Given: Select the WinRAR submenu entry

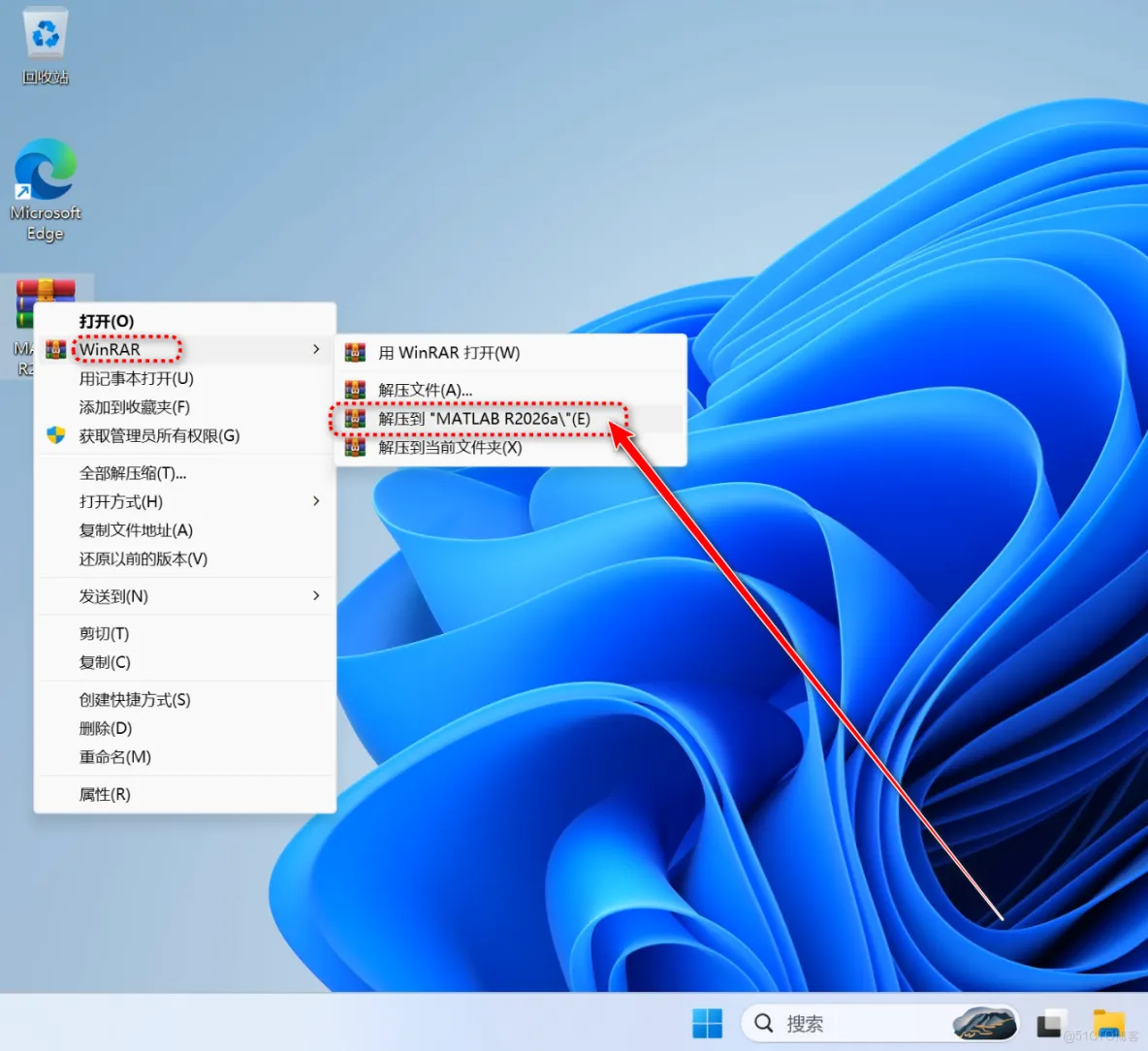Looking at the screenshot, I should pos(185,350).
